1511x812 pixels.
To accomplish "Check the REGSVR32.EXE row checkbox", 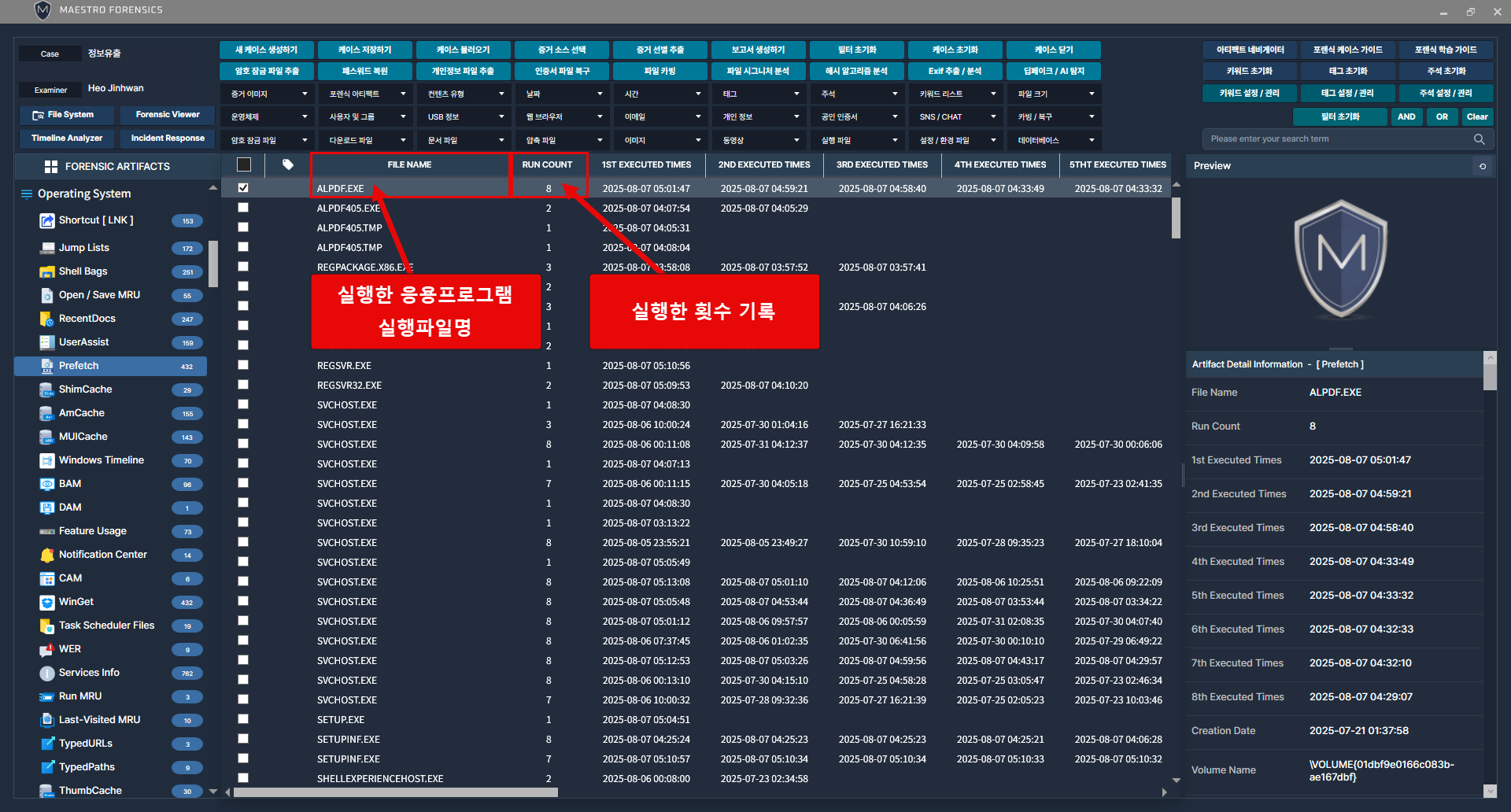I will pyautogui.click(x=243, y=385).
